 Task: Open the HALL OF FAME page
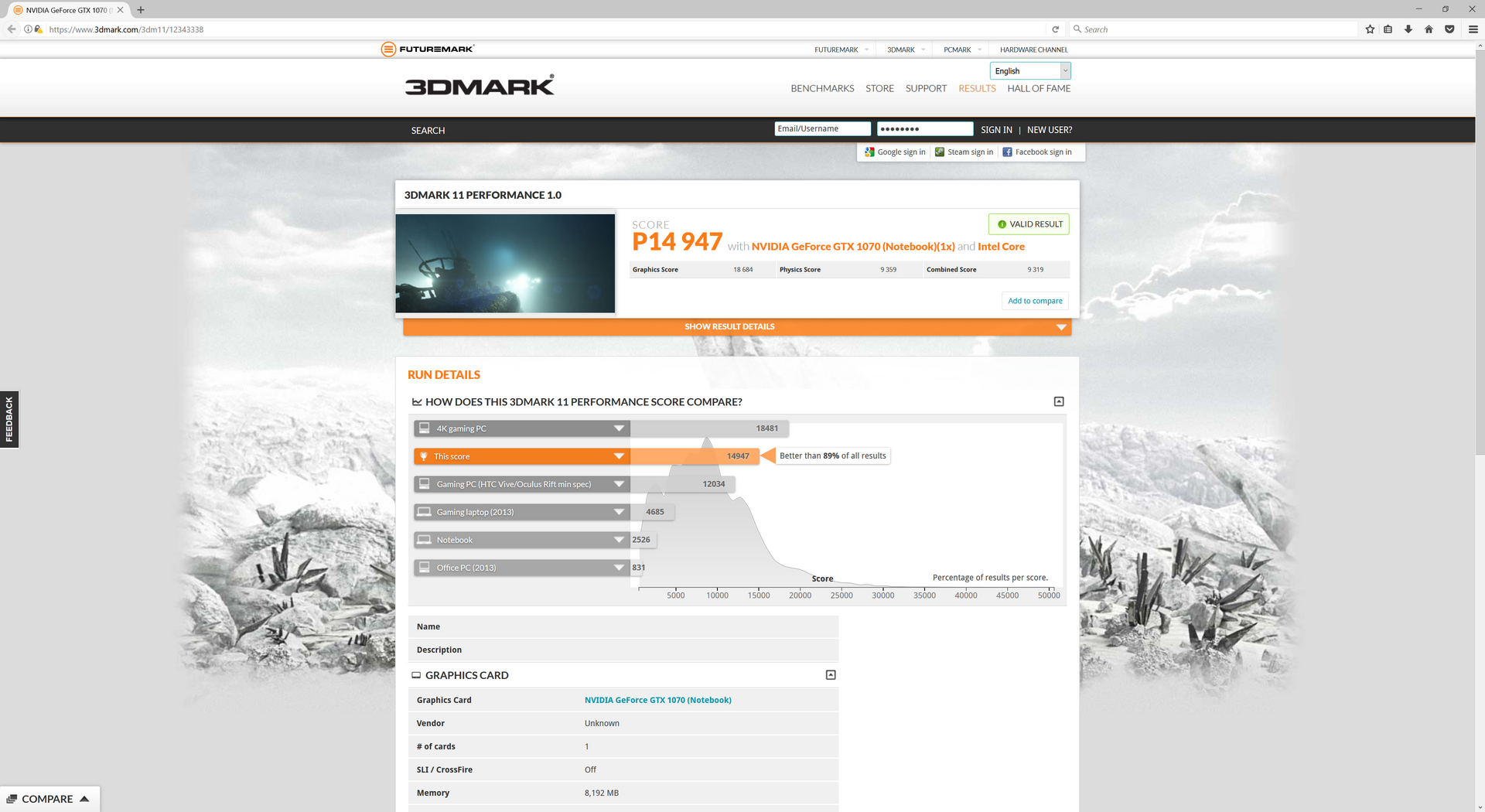[1039, 89]
